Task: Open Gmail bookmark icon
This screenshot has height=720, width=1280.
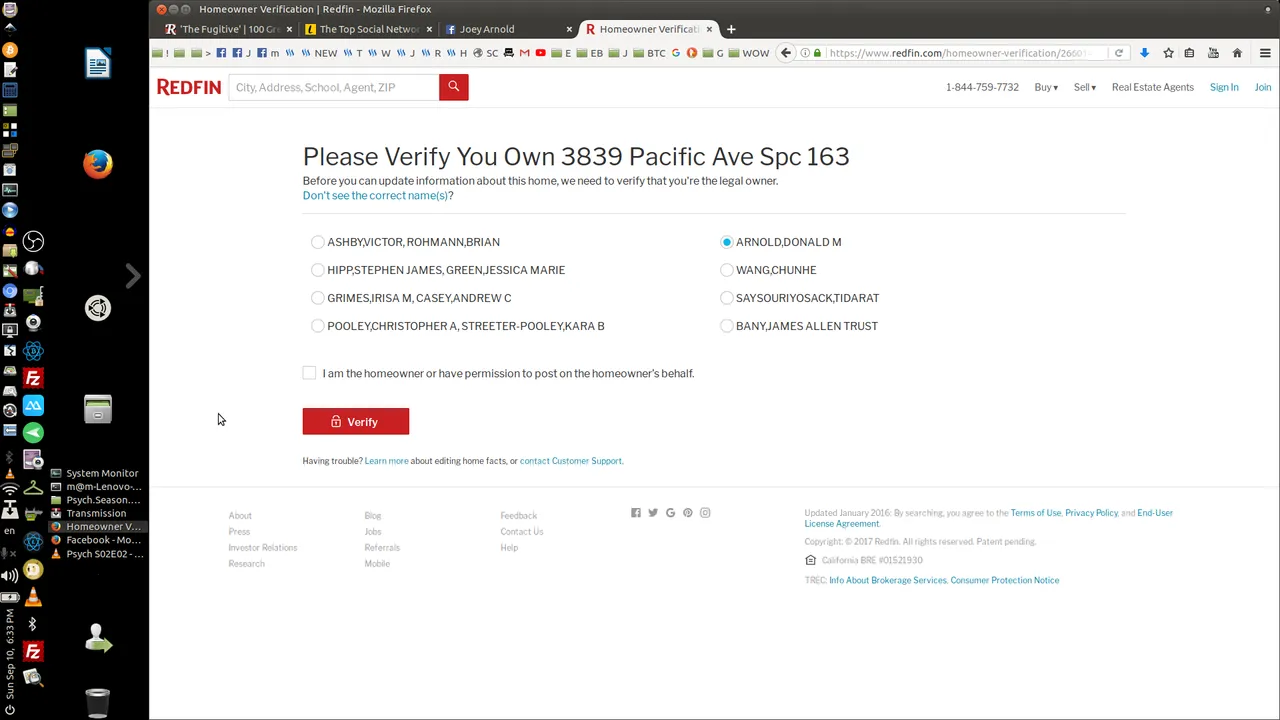Action: pyautogui.click(x=524, y=53)
